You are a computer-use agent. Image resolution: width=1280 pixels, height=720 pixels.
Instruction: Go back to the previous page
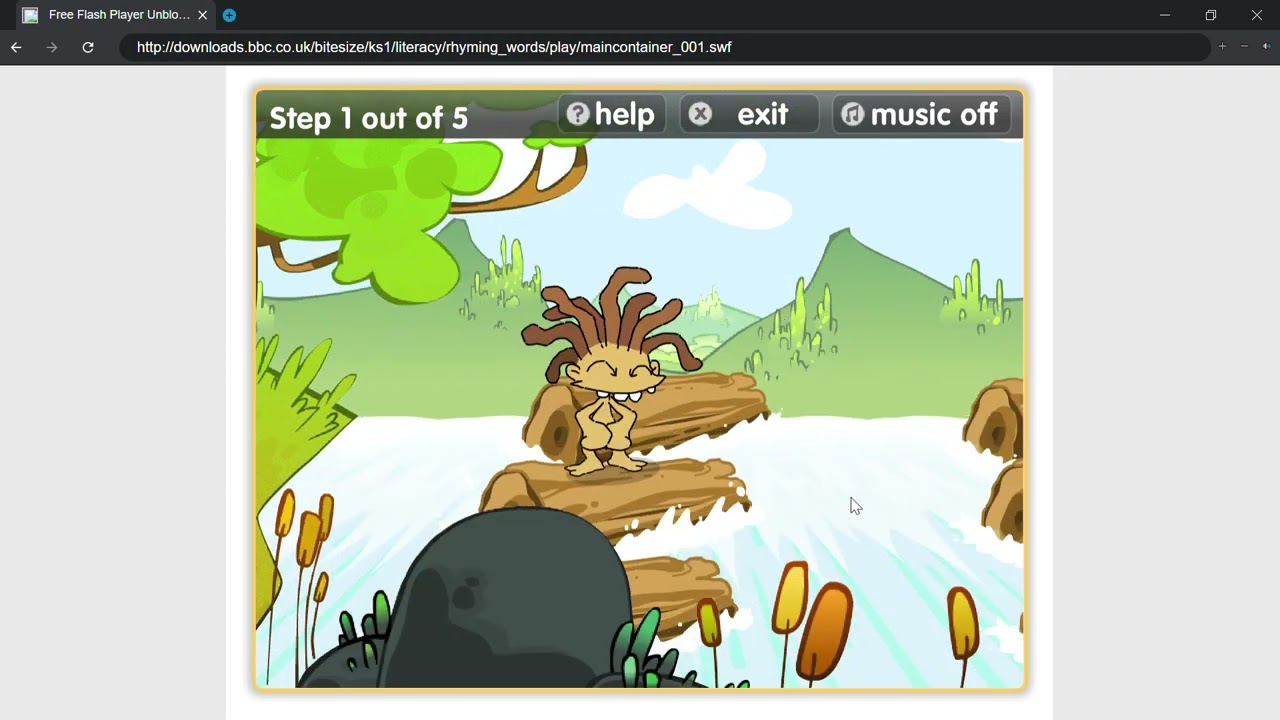click(16, 47)
